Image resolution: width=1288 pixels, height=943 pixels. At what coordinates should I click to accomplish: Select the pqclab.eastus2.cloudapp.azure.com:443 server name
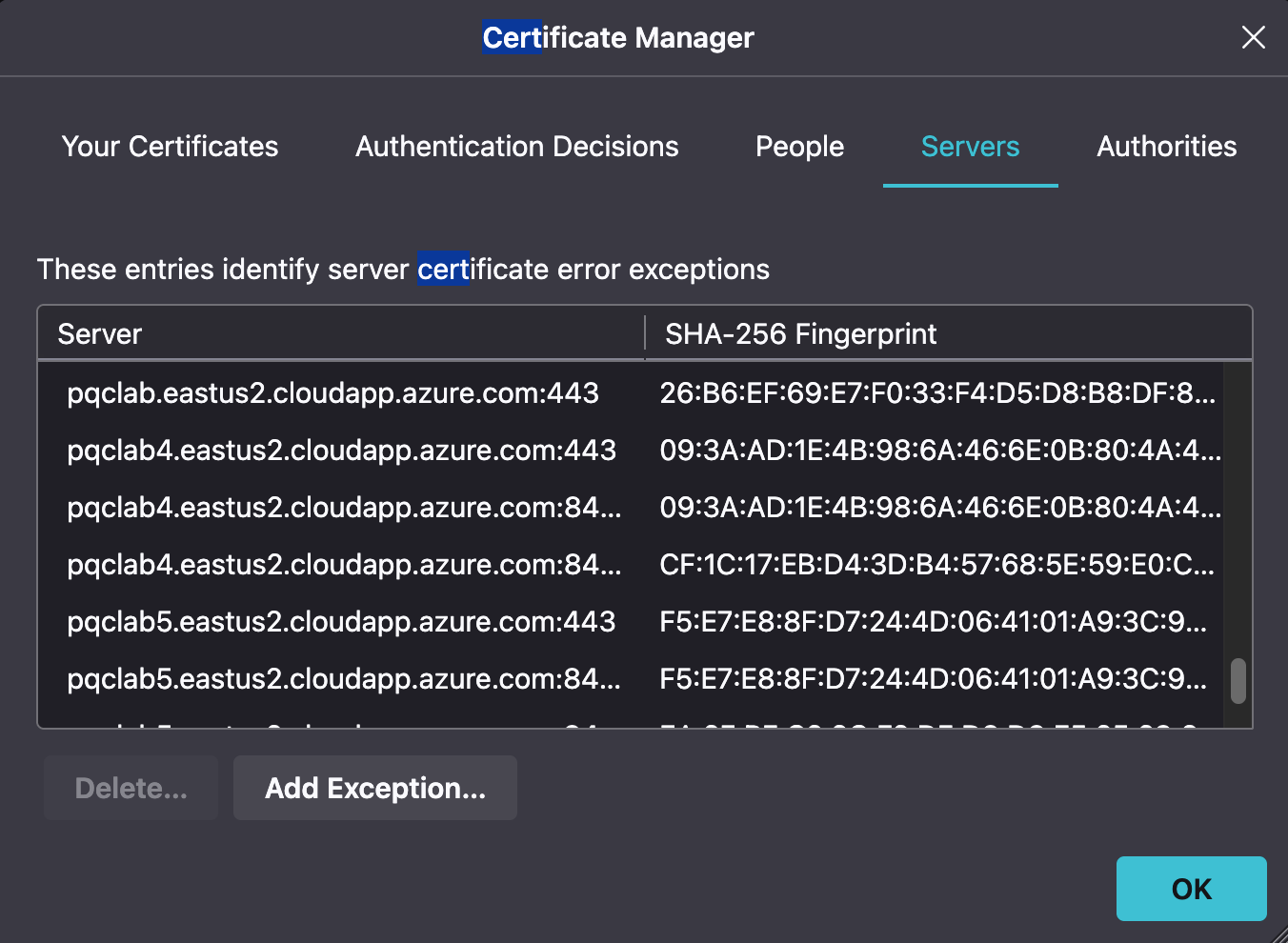[332, 393]
